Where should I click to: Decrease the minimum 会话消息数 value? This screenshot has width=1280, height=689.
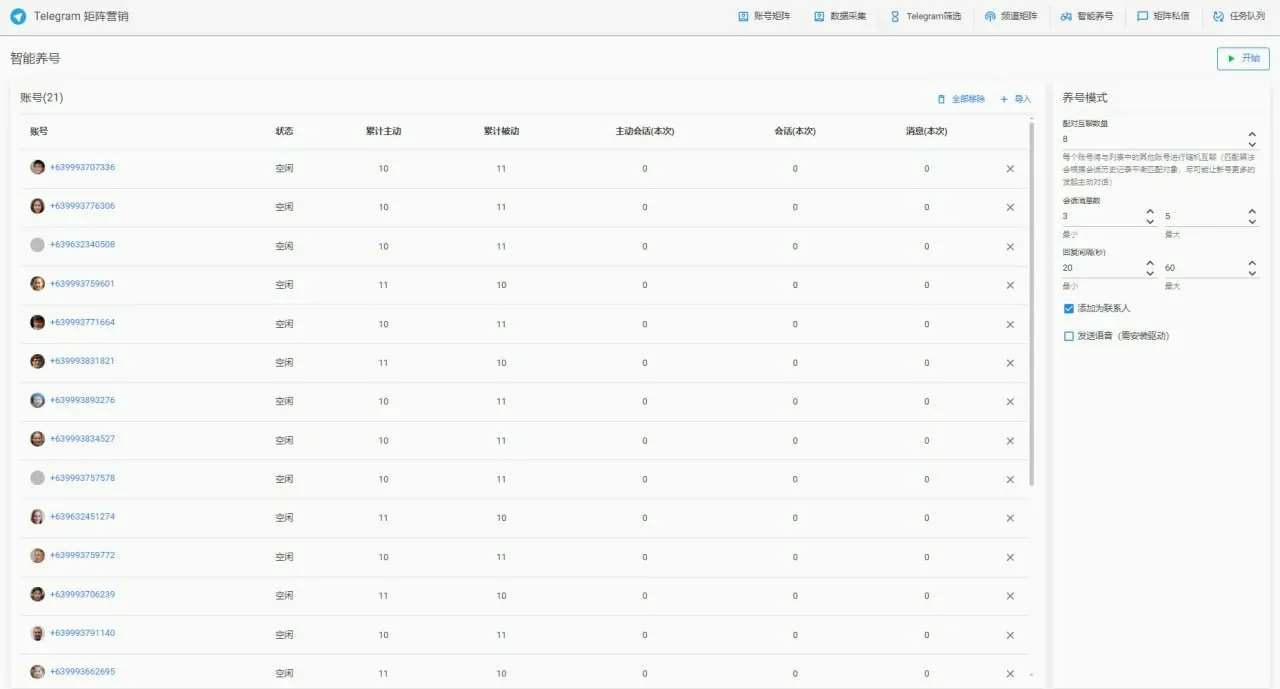pos(1151,220)
